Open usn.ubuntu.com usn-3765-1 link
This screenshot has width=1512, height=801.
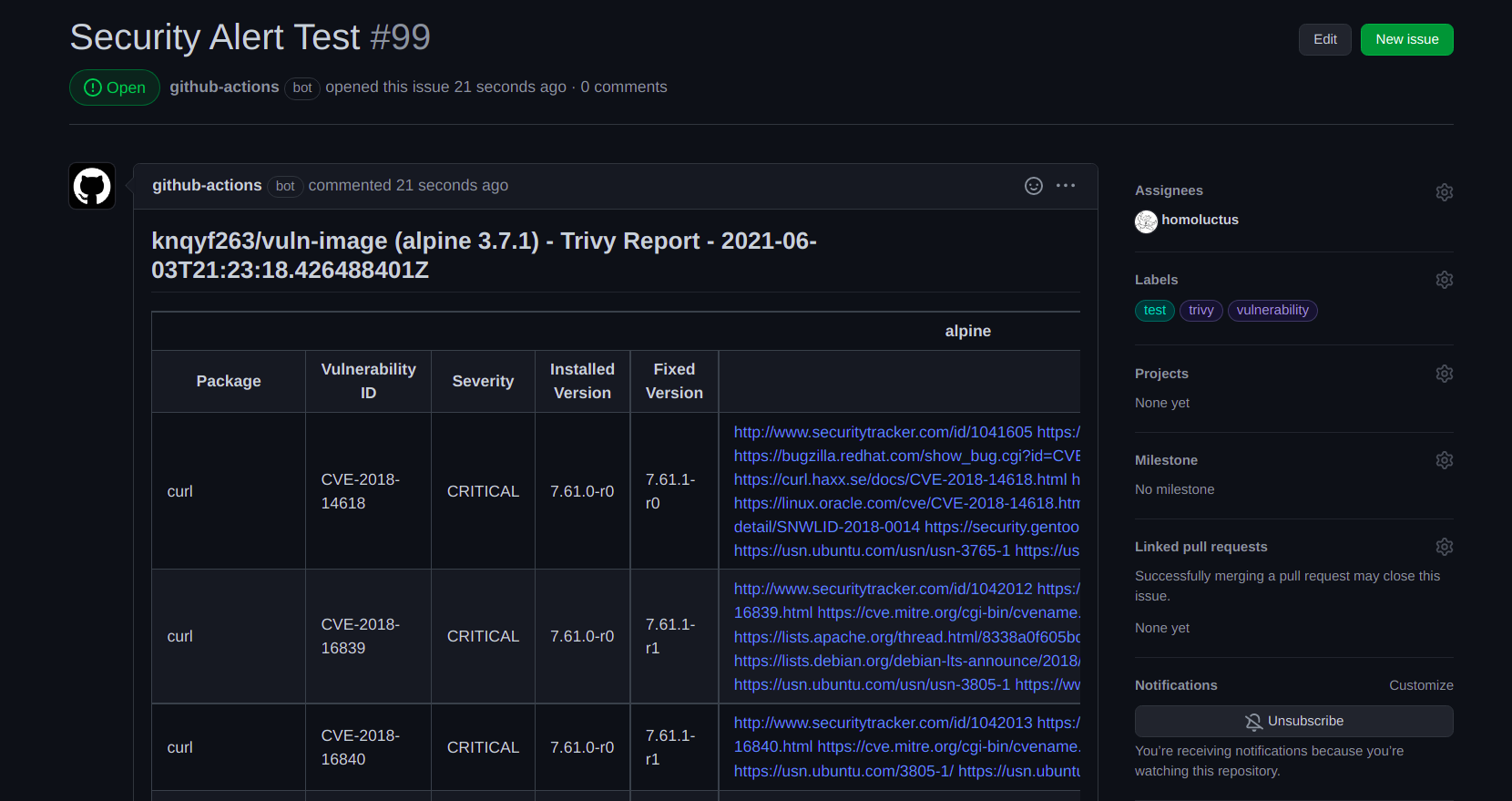coord(872,550)
